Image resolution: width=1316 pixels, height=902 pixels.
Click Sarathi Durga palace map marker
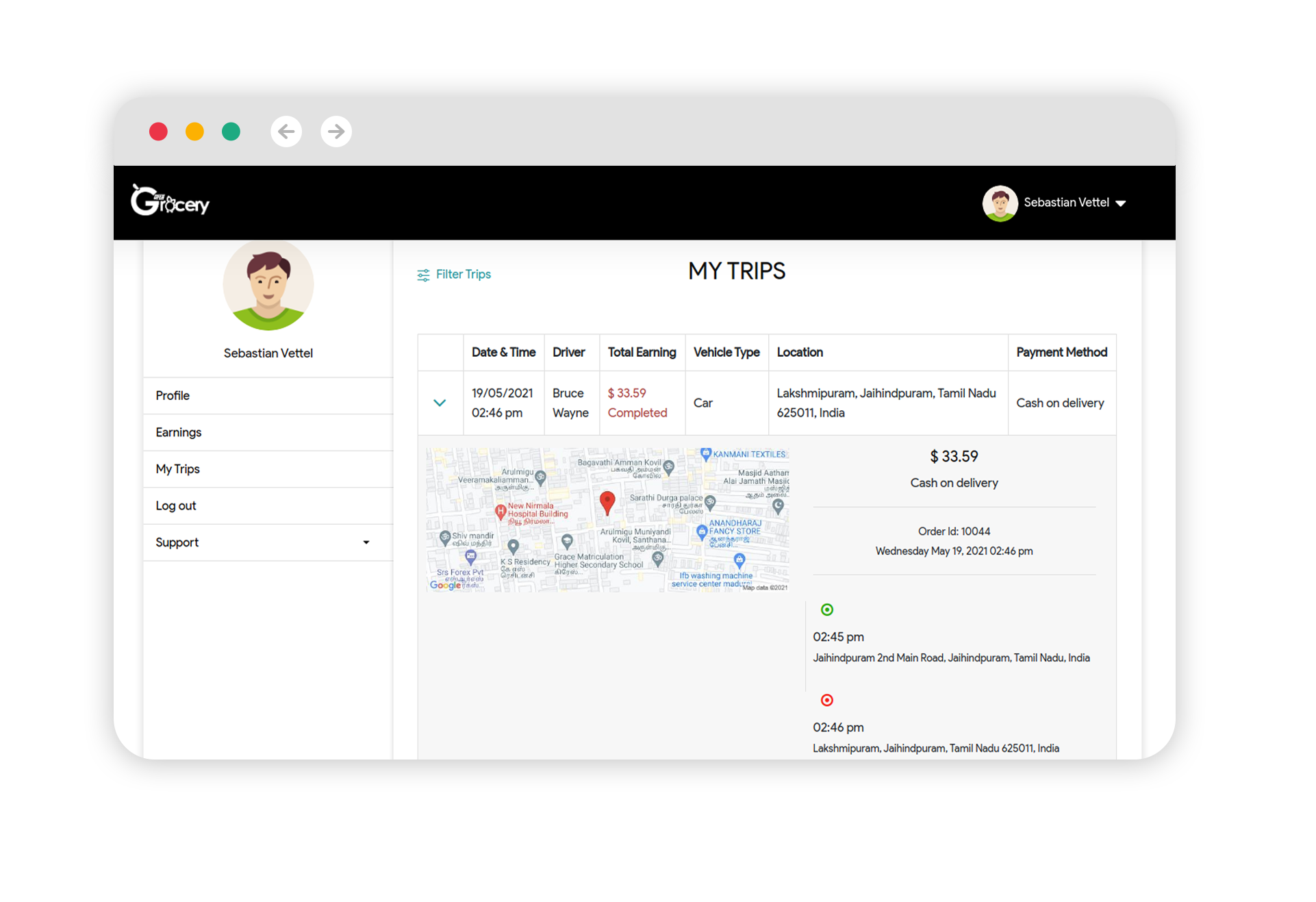coord(710,502)
